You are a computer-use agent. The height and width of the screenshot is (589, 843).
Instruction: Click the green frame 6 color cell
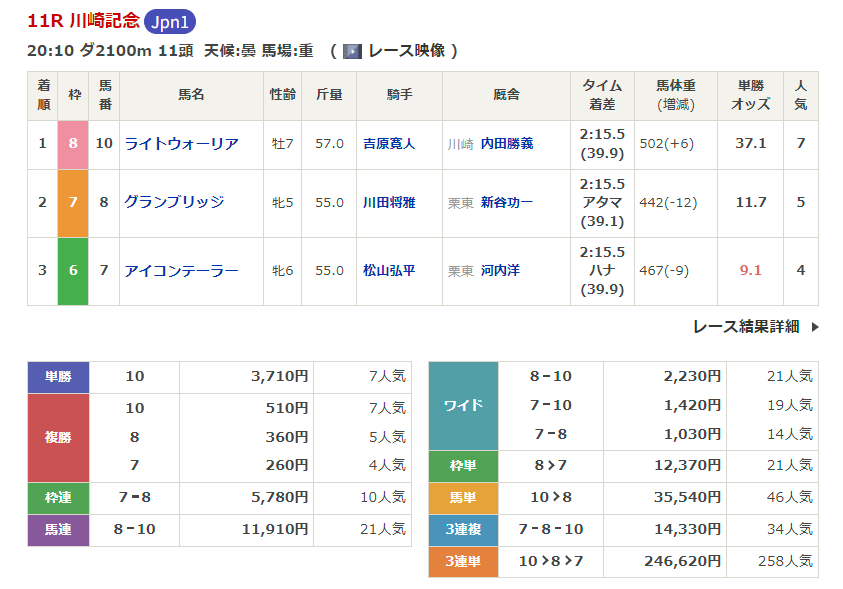pyautogui.click(x=73, y=271)
